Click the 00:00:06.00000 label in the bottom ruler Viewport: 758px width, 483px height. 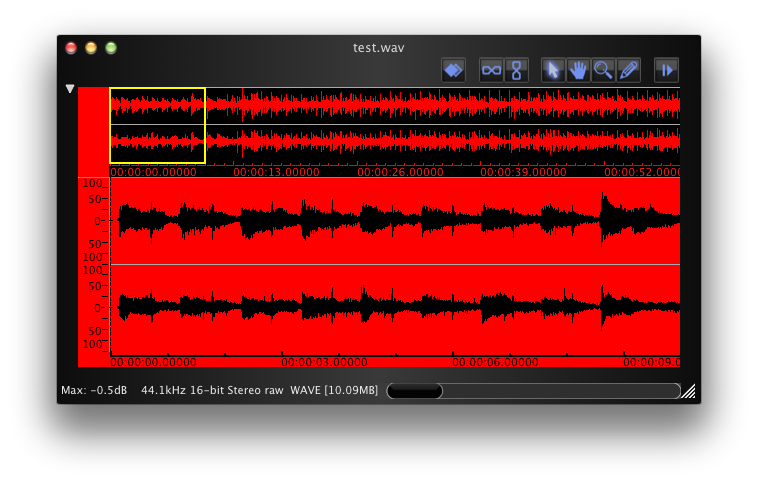click(x=496, y=362)
